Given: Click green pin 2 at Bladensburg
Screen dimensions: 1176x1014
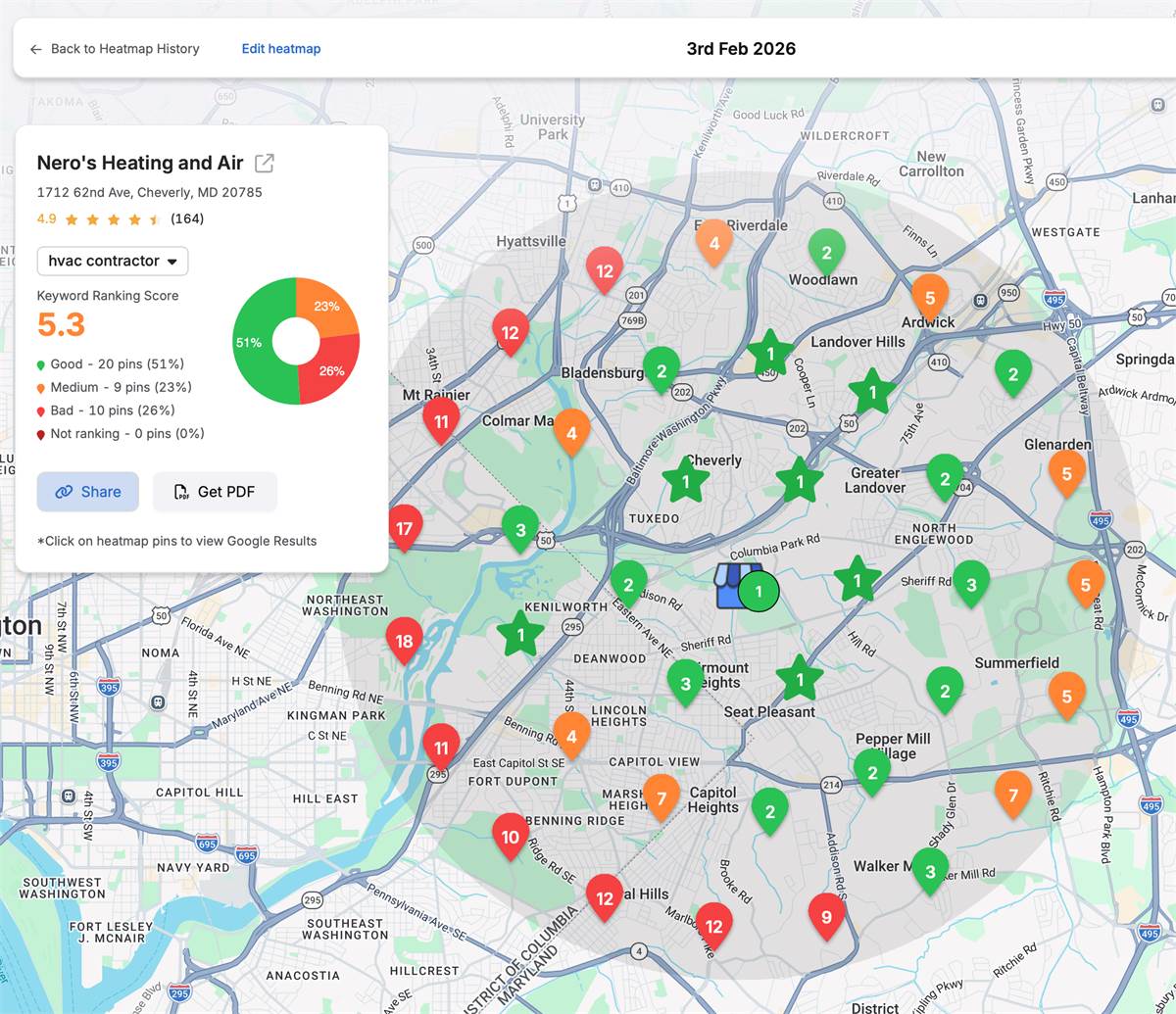Looking at the screenshot, I should (661, 372).
